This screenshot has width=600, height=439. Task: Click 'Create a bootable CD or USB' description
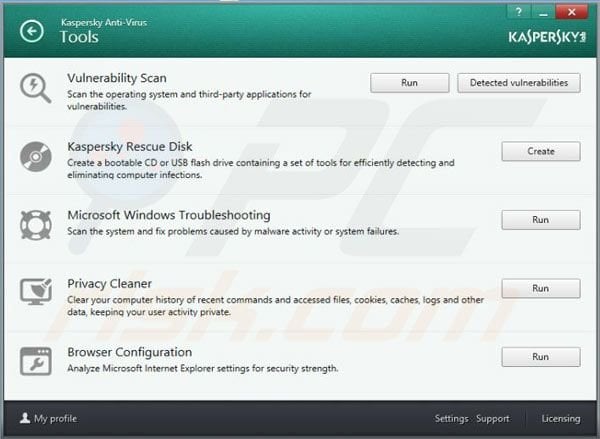coord(261,168)
